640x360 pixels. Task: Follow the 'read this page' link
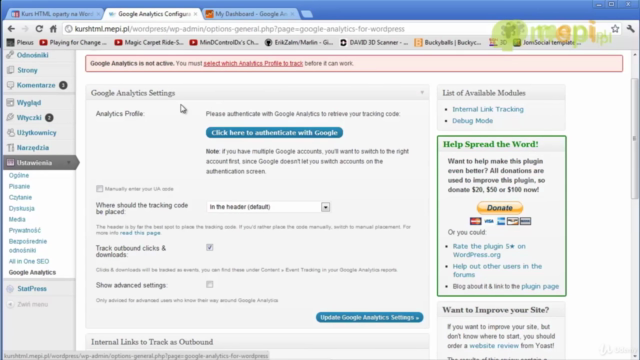tap(140, 233)
